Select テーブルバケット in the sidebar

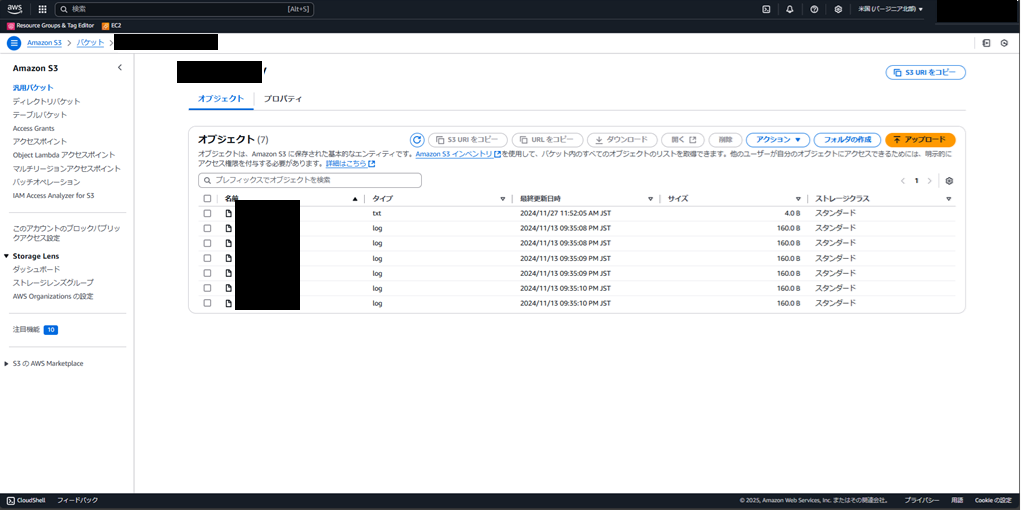(40, 115)
